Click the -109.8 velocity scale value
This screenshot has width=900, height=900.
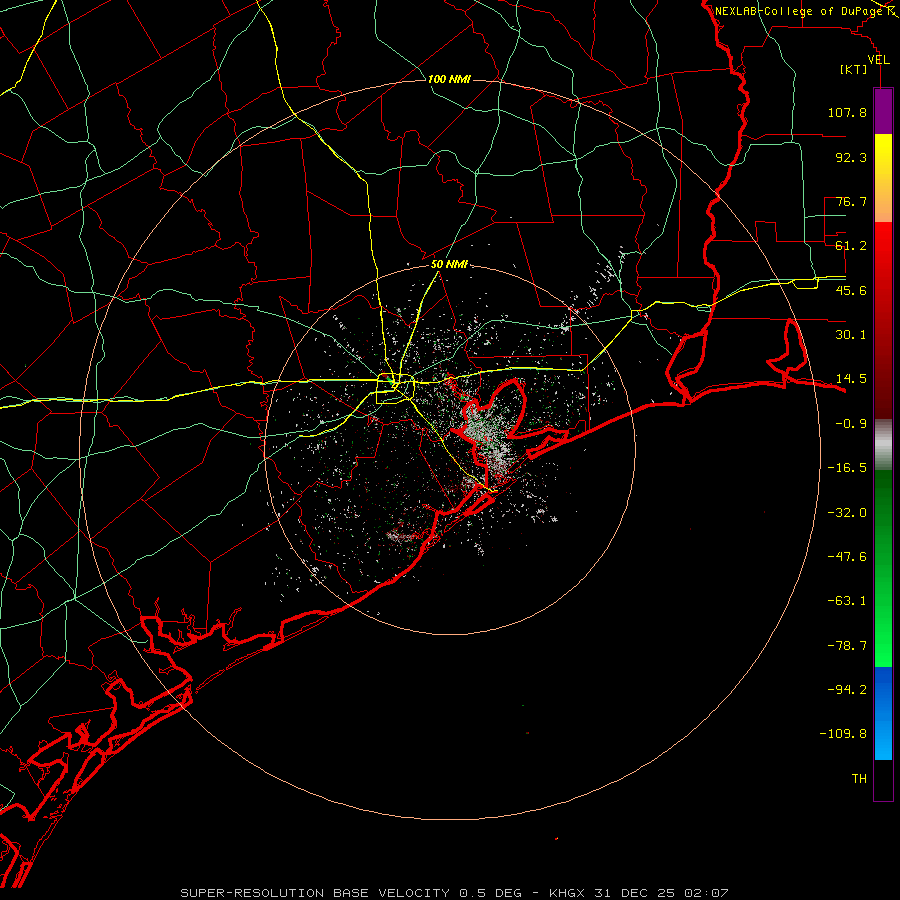[x=843, y=734]
